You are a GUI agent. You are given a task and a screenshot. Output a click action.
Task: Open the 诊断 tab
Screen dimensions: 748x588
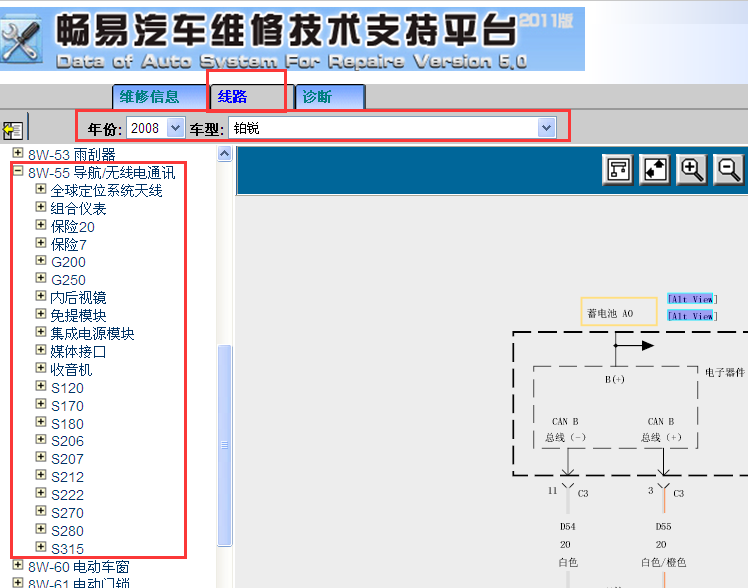point(330,97)
